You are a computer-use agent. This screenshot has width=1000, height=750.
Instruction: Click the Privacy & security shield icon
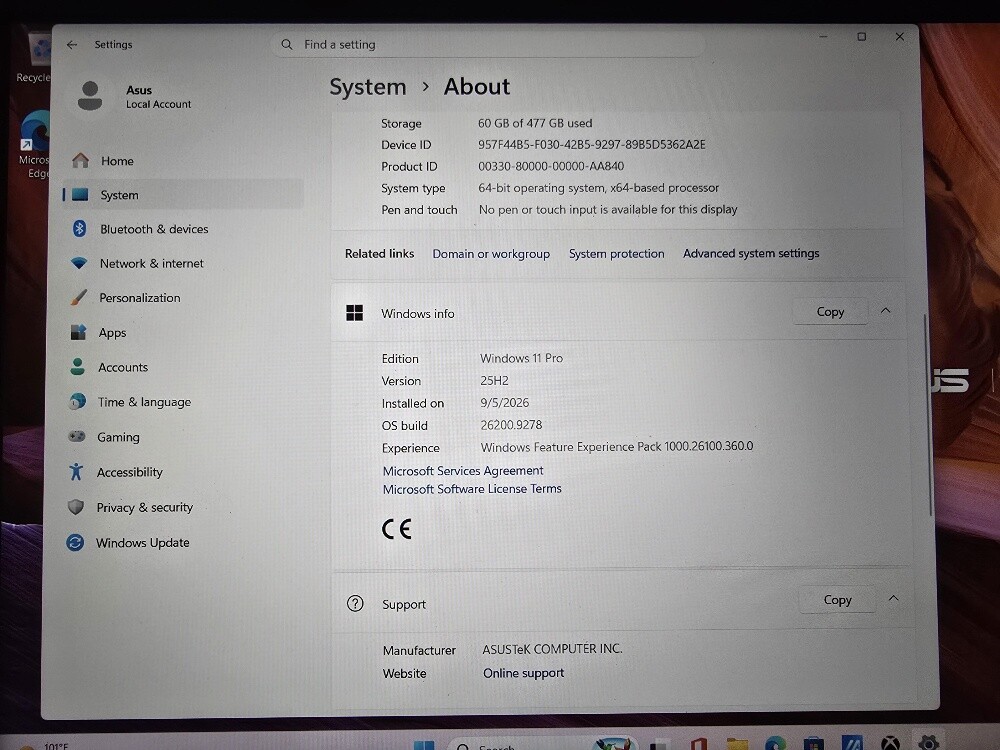76,507
